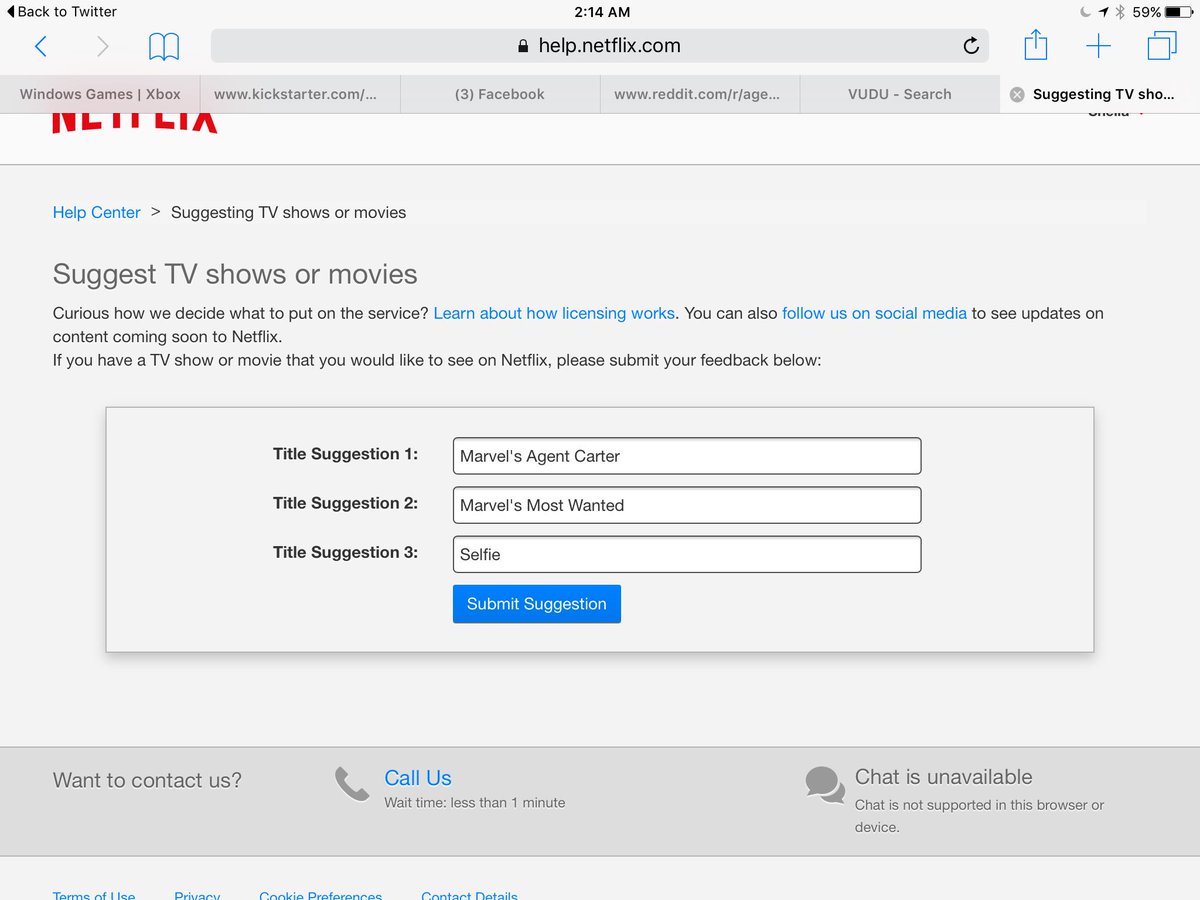Open the (3) Facebook tab
This screenshot has height=900, width=1200.
(x=500, y=94)
